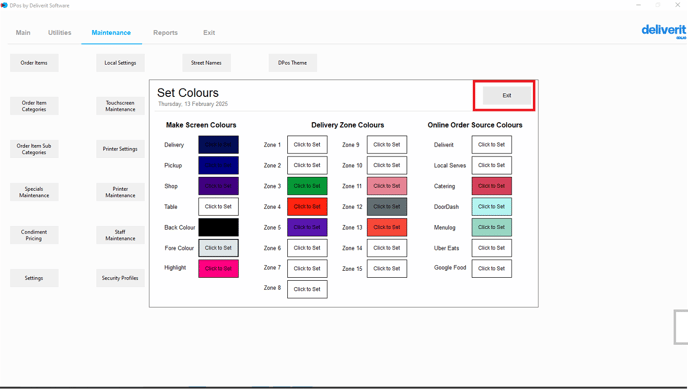Screen dimensions: 688x389
Task: Set Local Serves order source colour
Action: pos(491,165)
